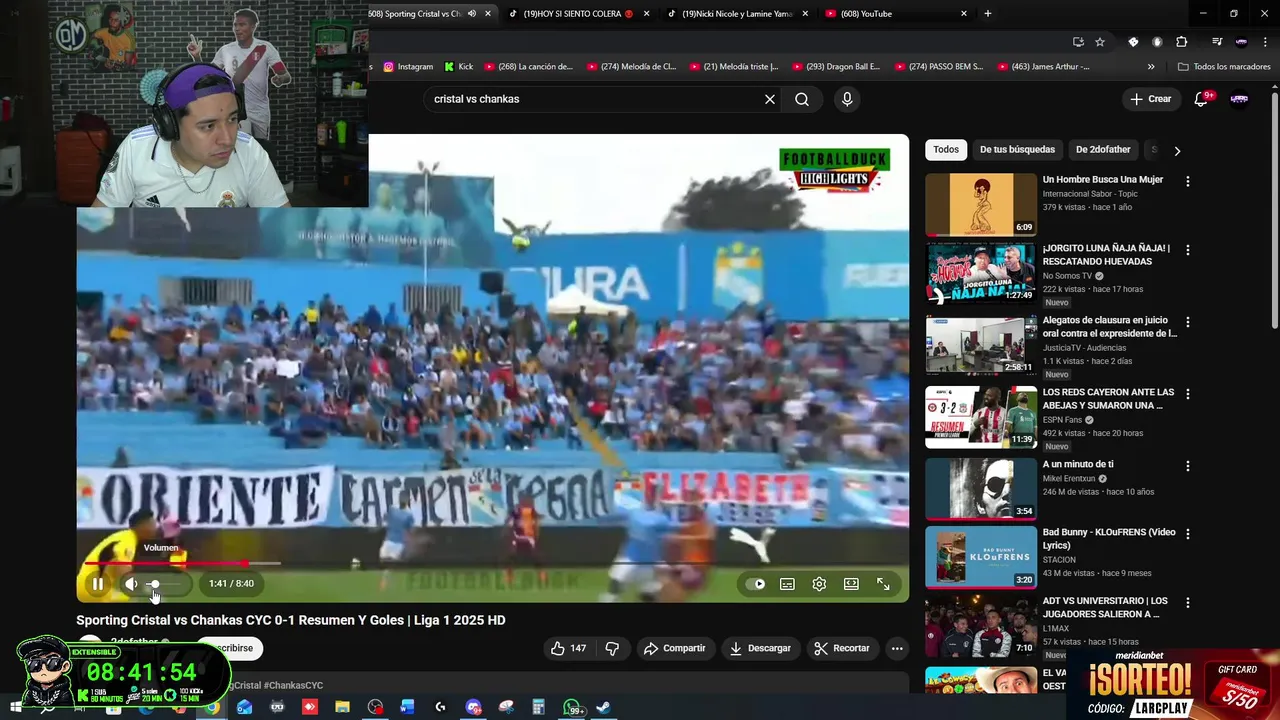
Task: Open File Explorer from the taskbar
Action: click(x=342, y=707)
